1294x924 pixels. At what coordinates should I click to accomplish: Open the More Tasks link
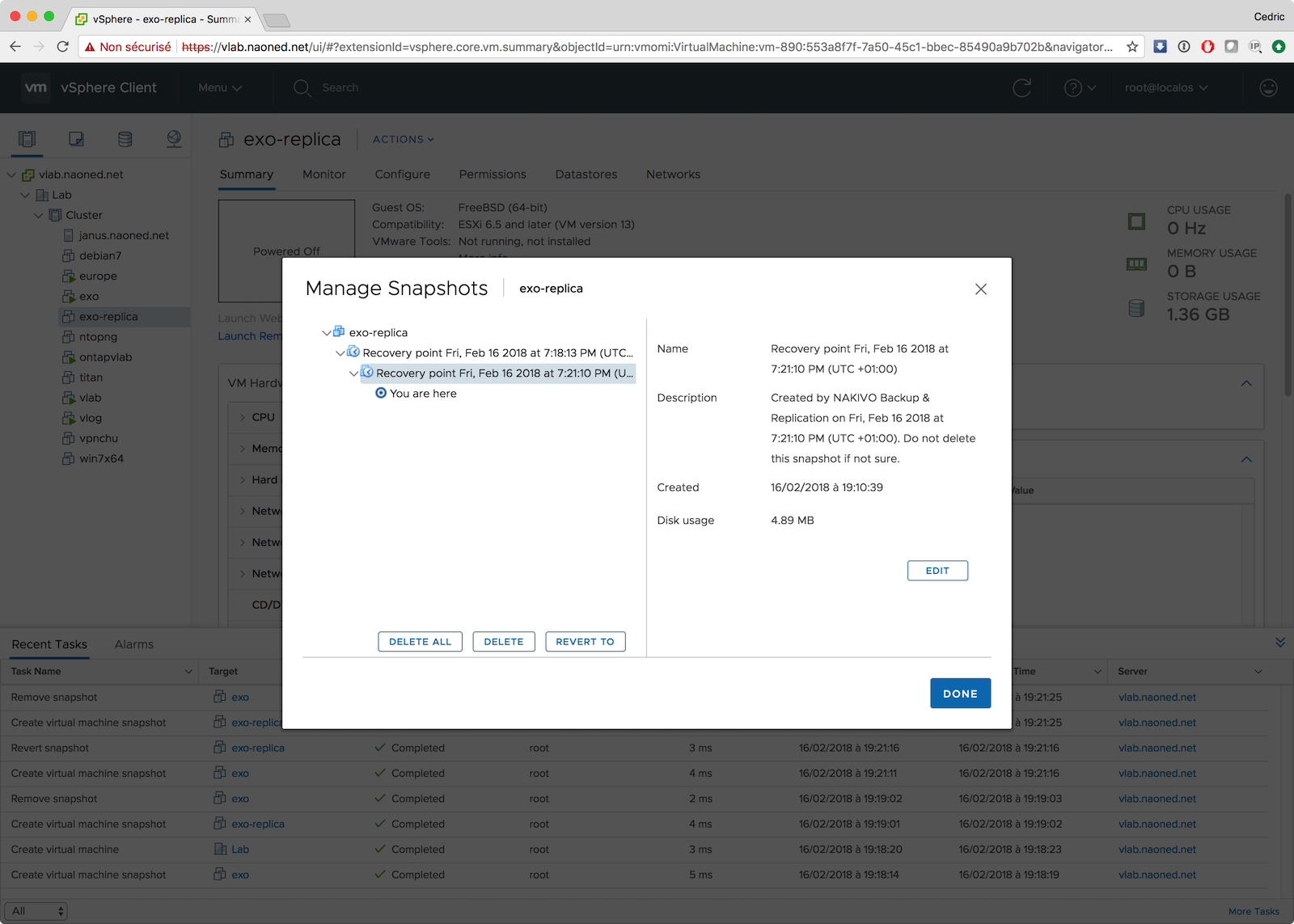point(1253,911)
